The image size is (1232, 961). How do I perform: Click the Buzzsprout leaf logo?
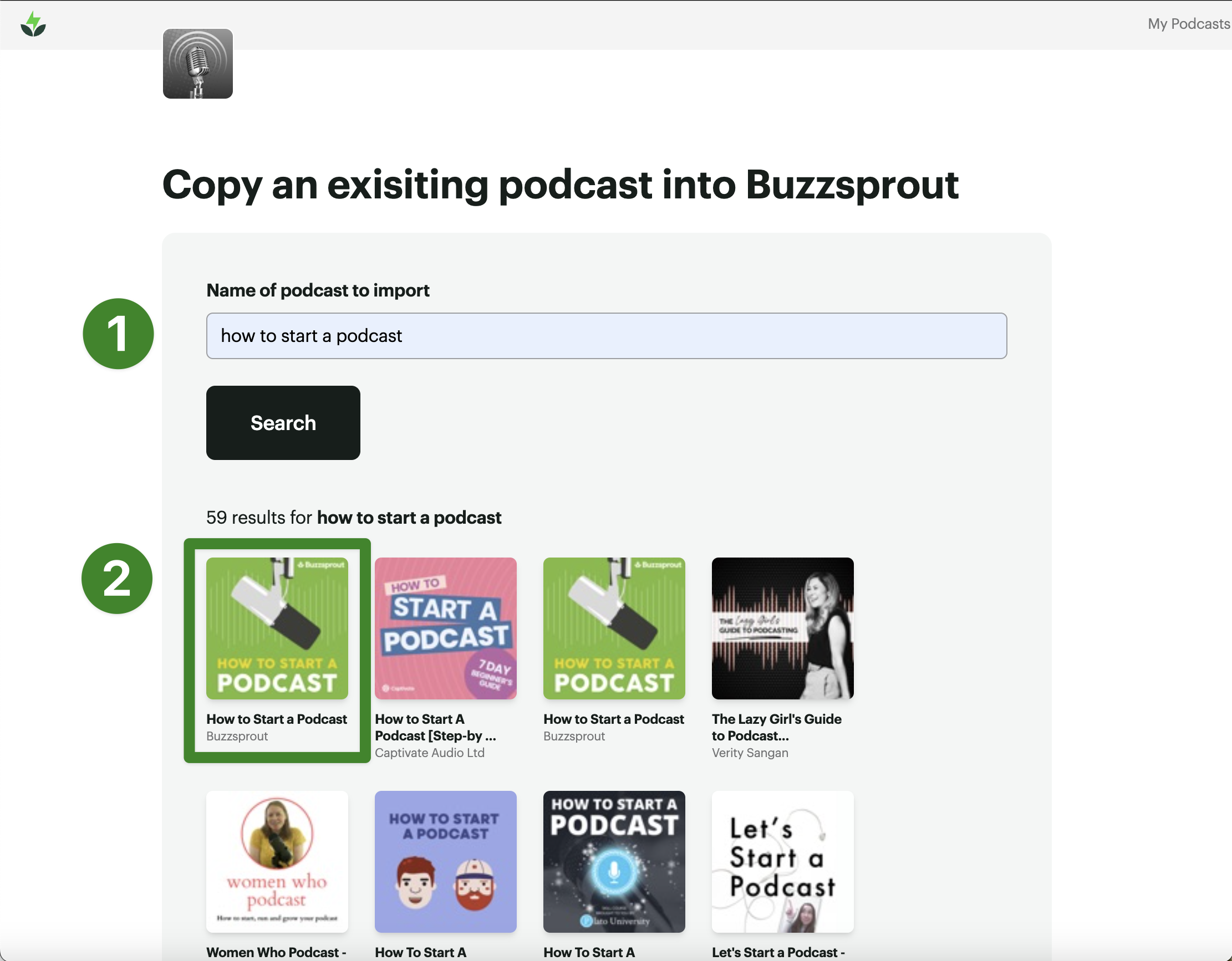33,24
